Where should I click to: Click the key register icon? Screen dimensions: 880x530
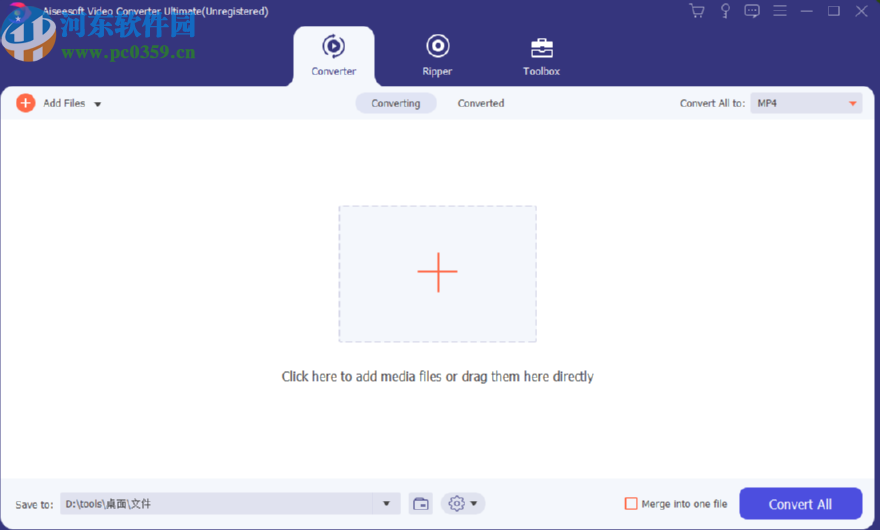click(725, 11)
